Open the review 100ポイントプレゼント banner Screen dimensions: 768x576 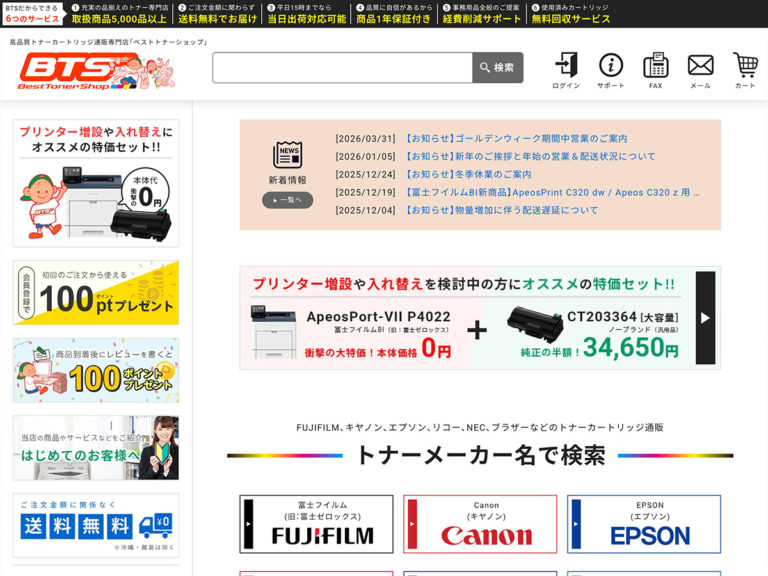(96, 370)
